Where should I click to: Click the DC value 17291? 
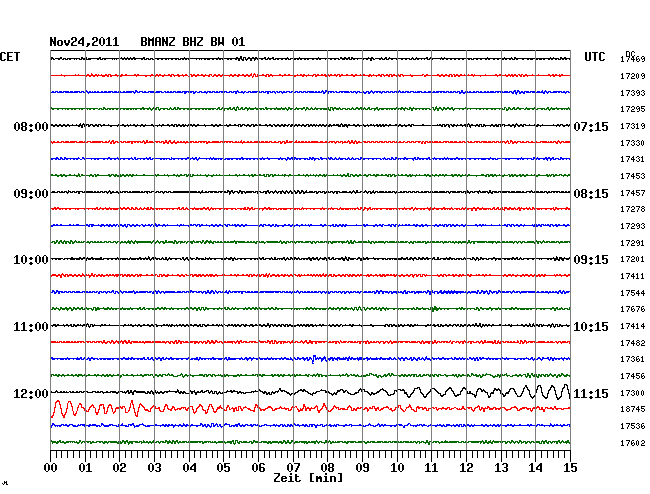[633, 243]
